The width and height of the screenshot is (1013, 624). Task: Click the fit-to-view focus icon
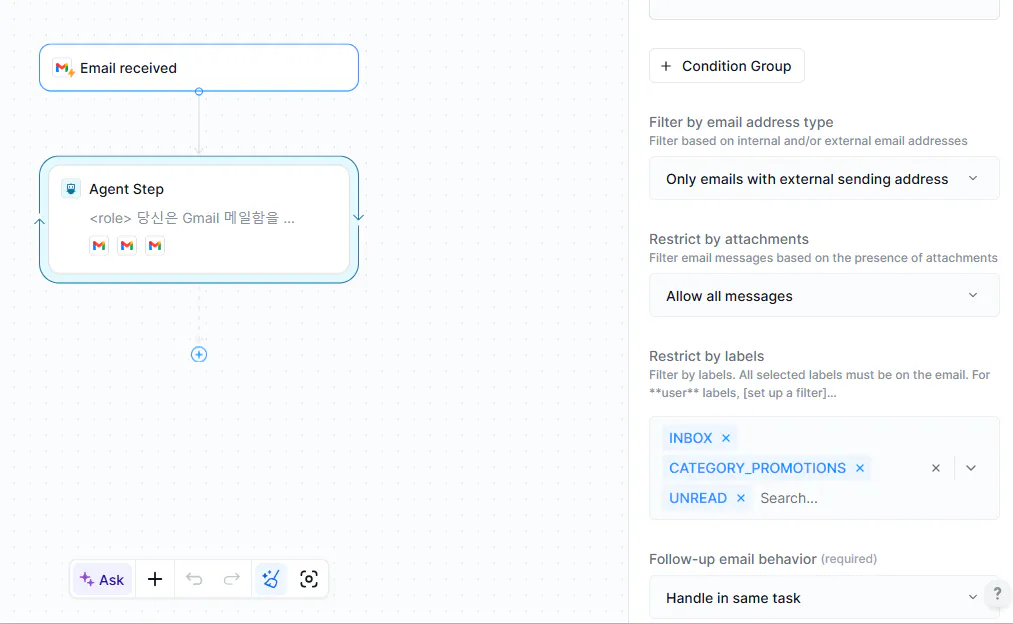click(309, 579)
